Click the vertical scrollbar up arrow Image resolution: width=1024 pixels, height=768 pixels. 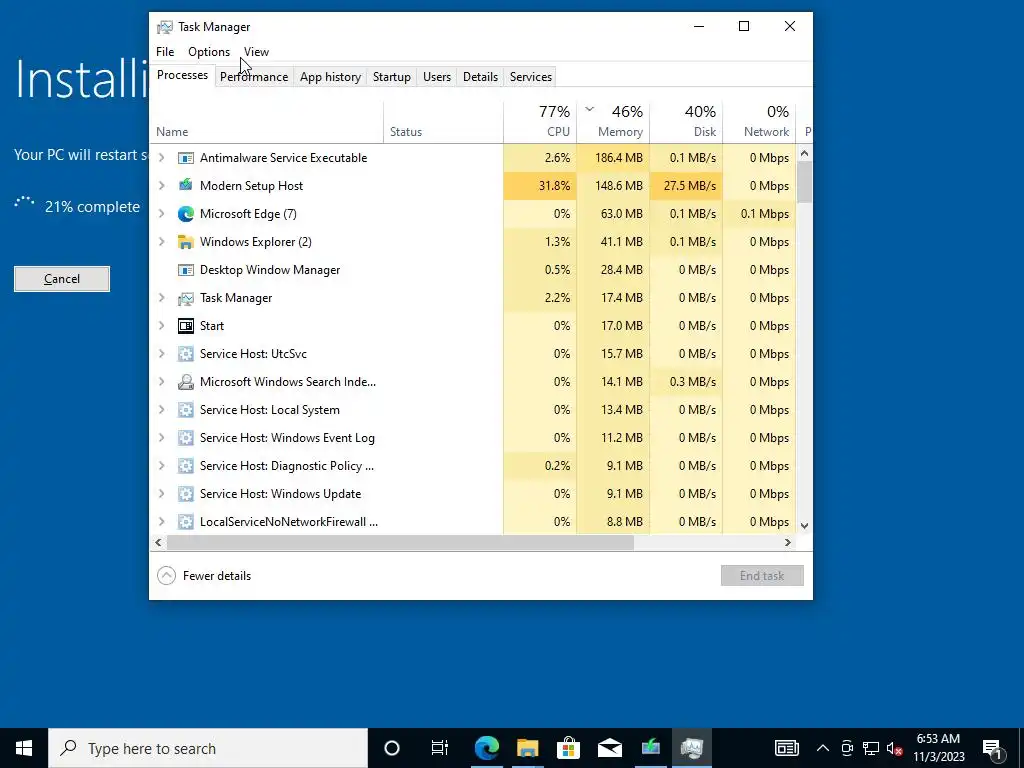[x=805, y=153]
